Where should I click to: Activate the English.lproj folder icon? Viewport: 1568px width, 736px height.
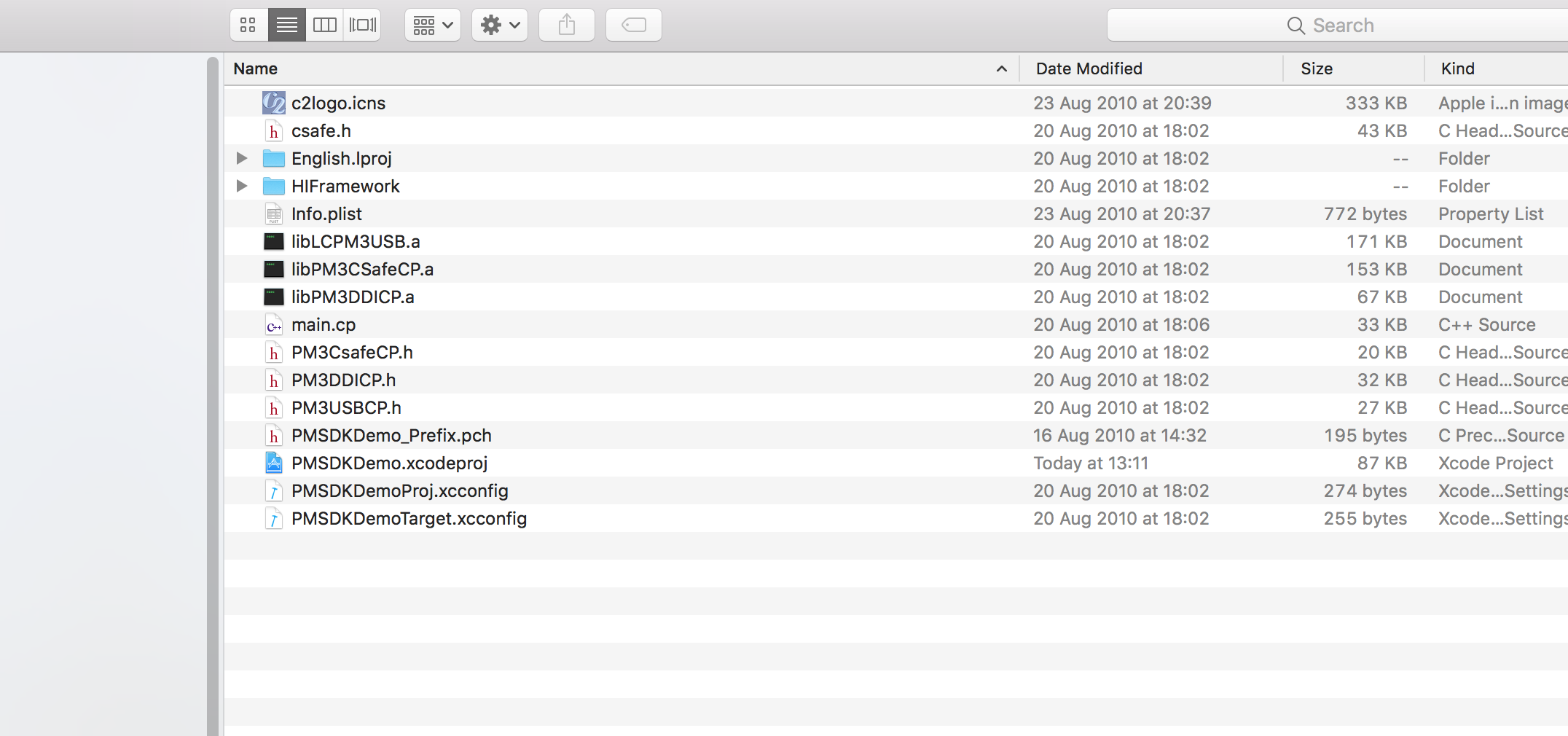273,158
